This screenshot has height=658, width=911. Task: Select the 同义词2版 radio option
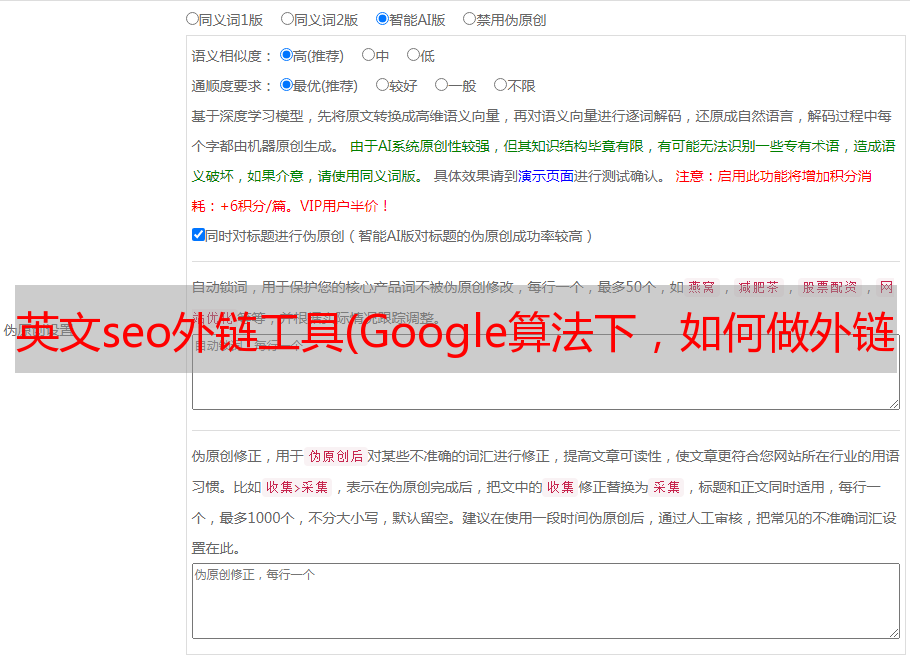[287, 19]
